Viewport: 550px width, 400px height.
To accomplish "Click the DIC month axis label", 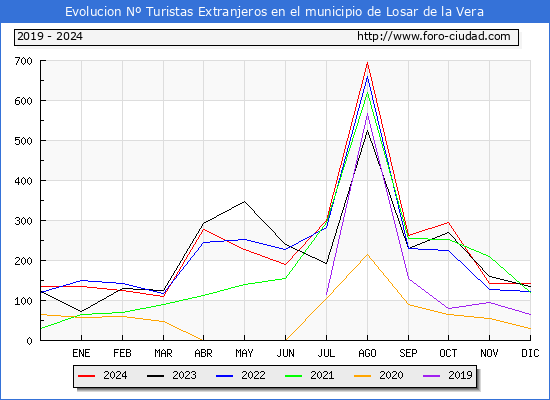I will pos(530,353).
